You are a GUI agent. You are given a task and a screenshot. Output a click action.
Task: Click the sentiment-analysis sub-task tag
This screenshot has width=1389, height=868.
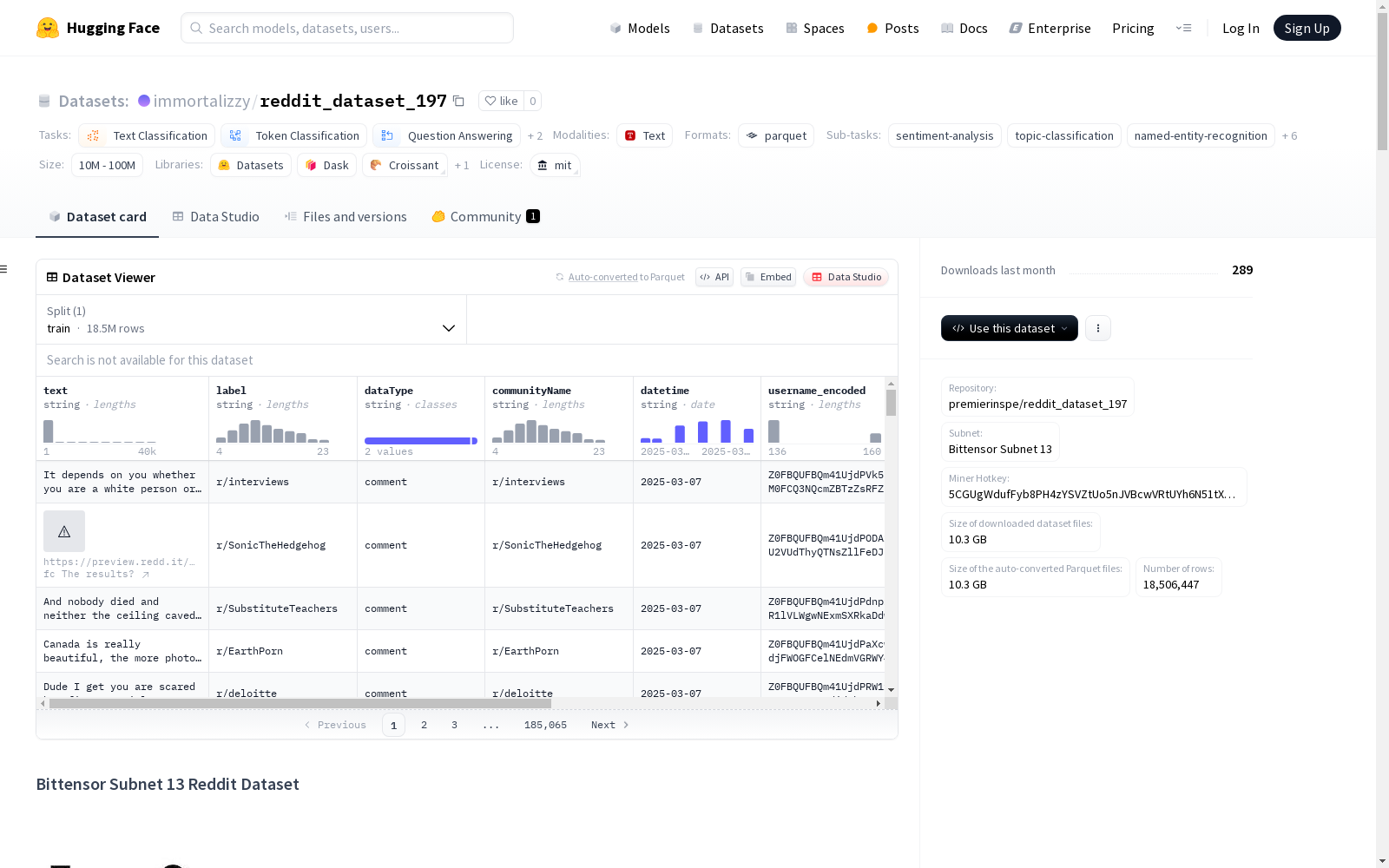click(945, 135)
